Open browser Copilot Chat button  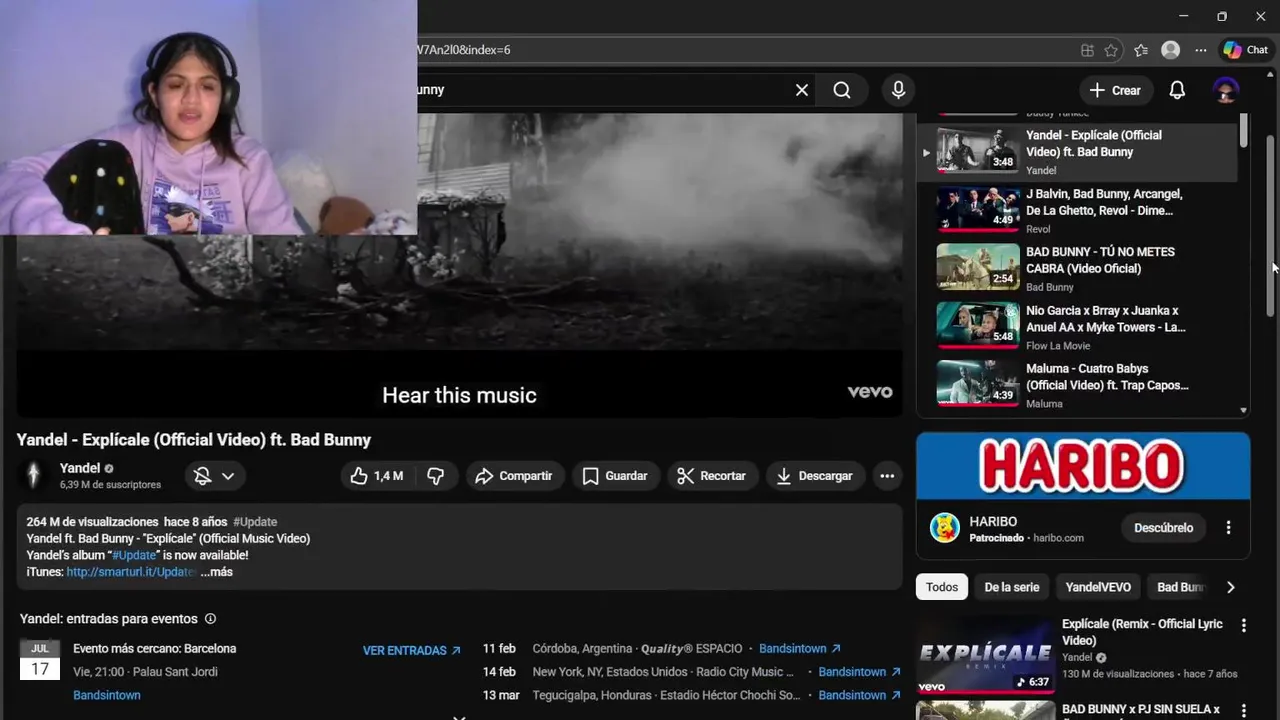pyautogui.click(x=1246, y=50)
